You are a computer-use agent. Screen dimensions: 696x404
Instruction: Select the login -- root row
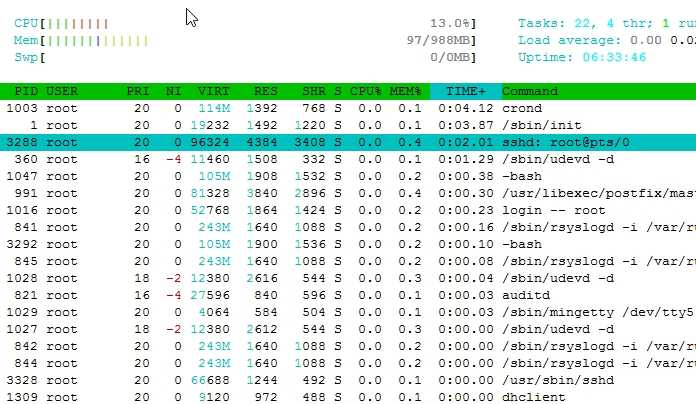click(348, 210)
